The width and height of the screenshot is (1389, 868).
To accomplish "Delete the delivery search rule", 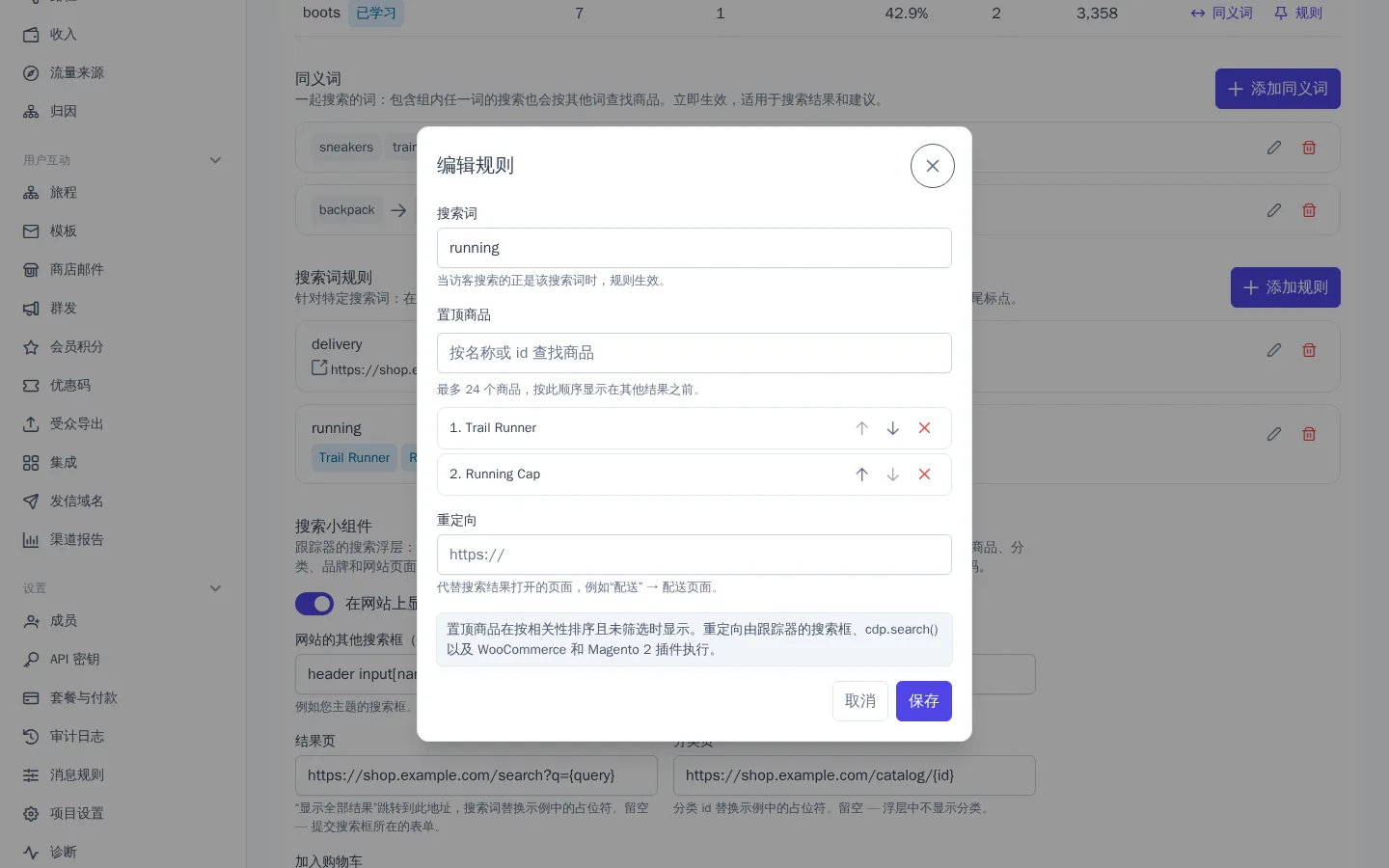I will pyautogui.click(x=1309, y=350).
